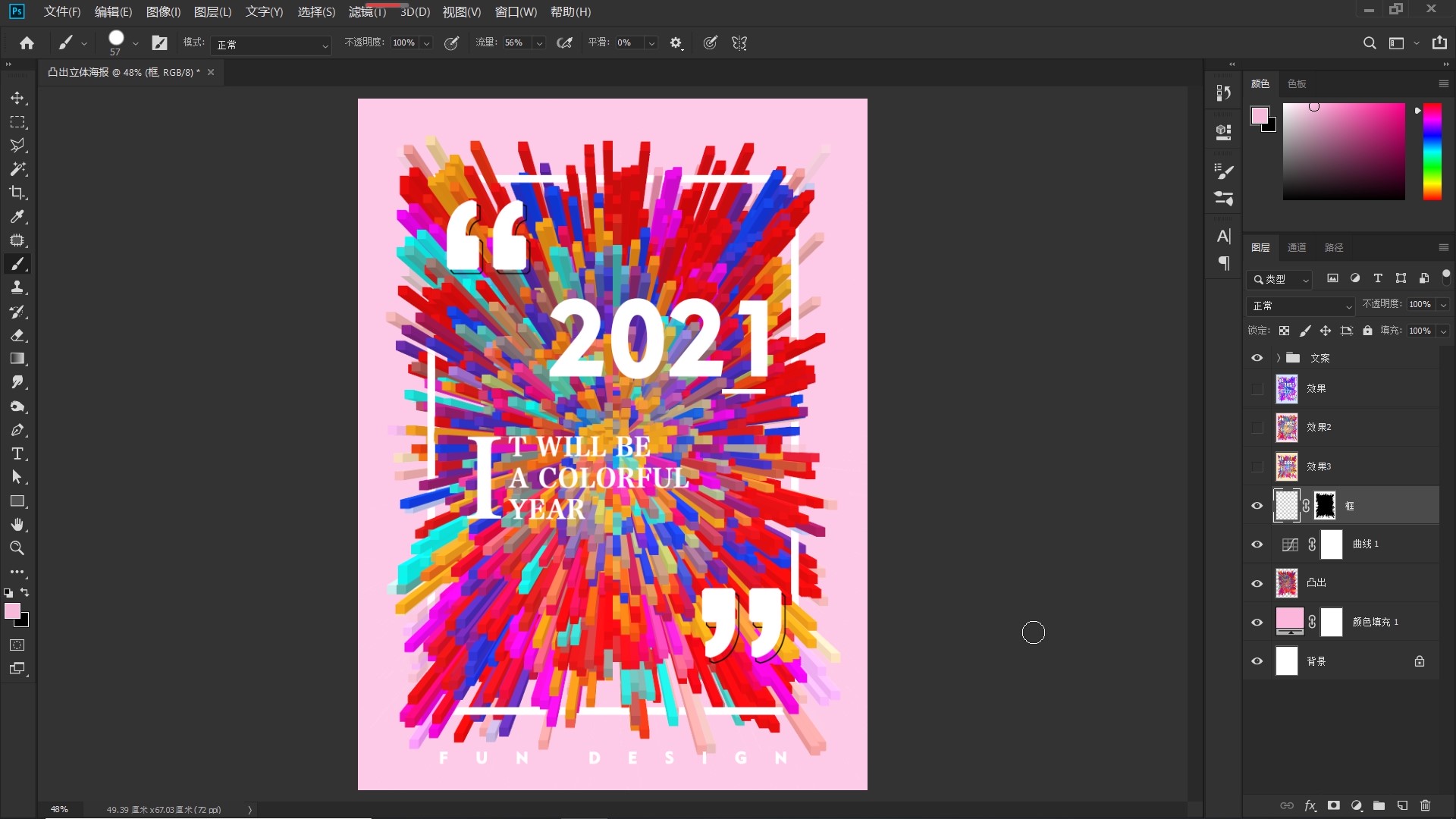Select the Eyedropper tool
Viewport: 1456px width, 819px height.
[x=17, y=217]
